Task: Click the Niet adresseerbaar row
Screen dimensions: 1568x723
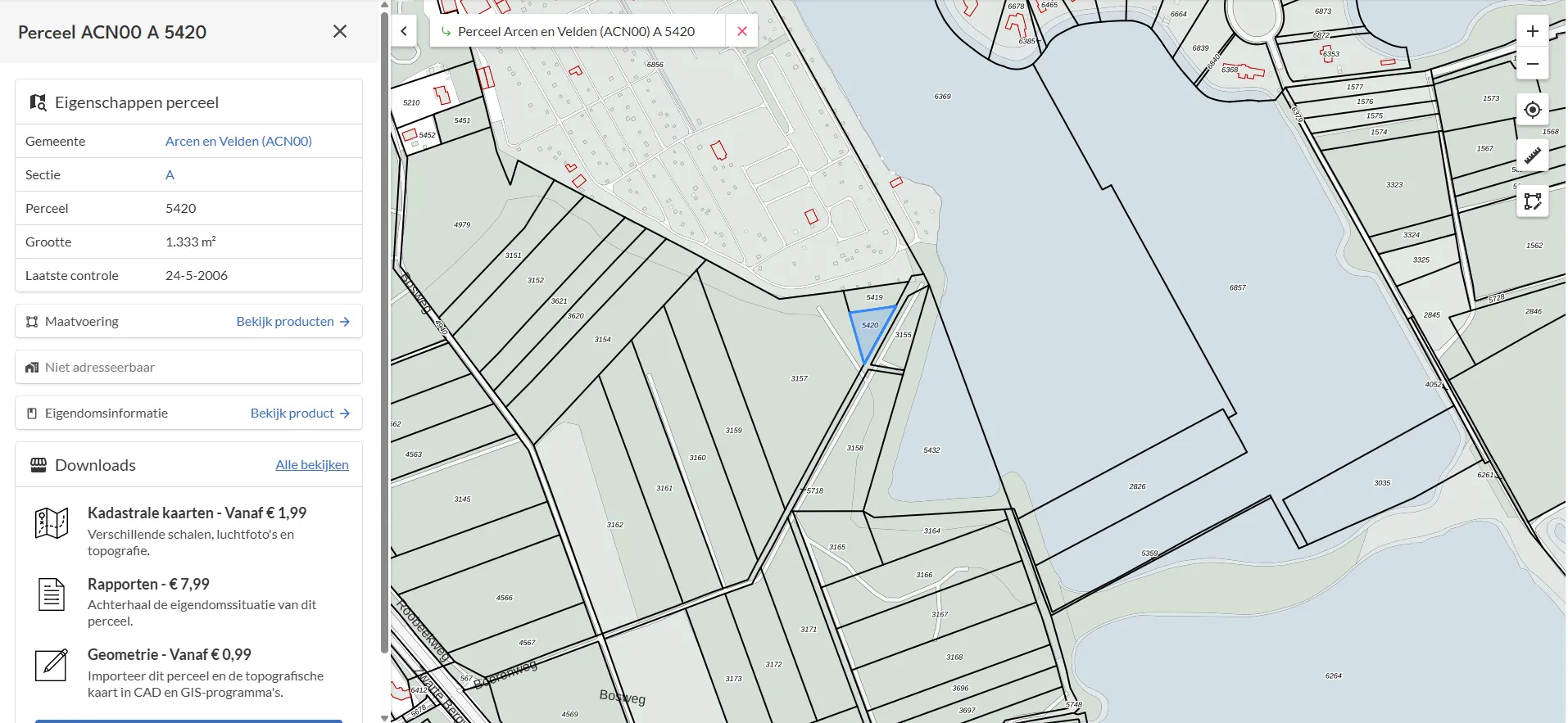Action: (x=188, y=367)
